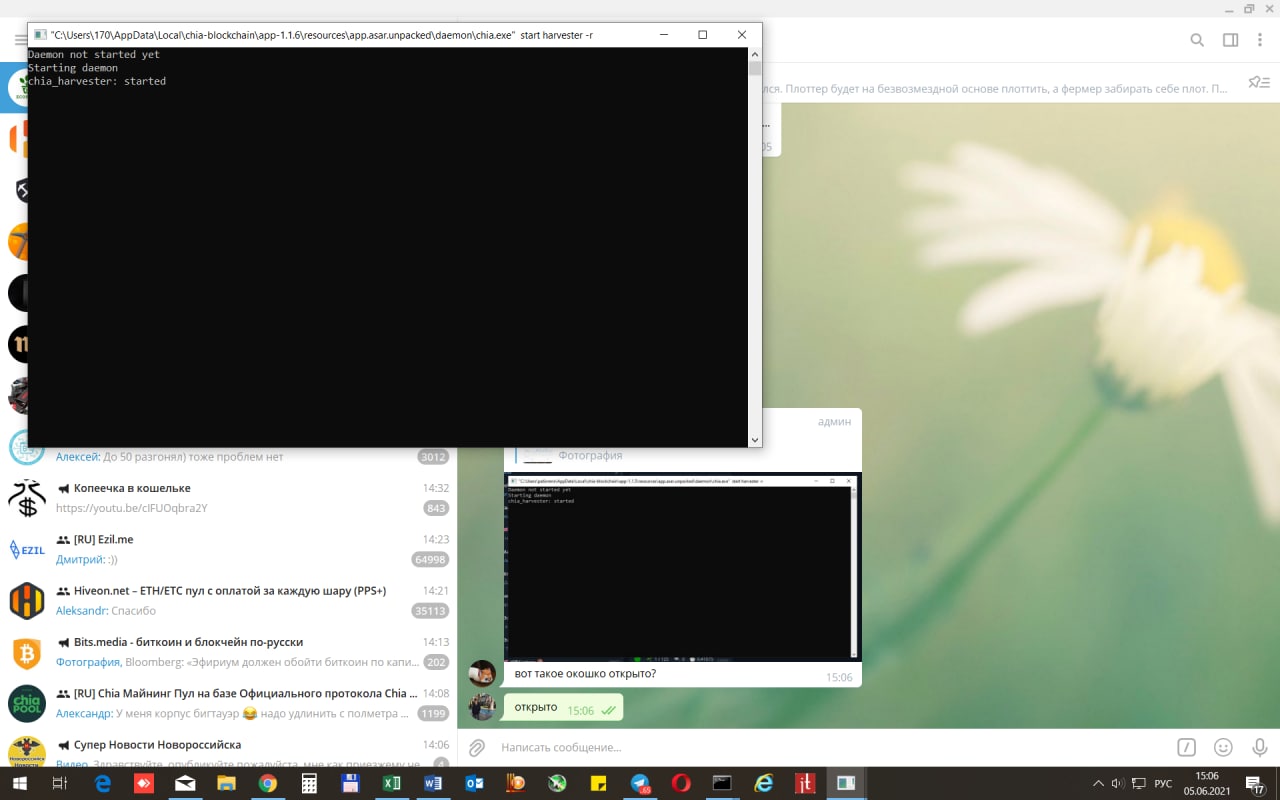Viewport: 1280px width, 800px height.
Task: Open Sticky Notes yellow icon on taskbar
Action: click(x=598, y=784)
